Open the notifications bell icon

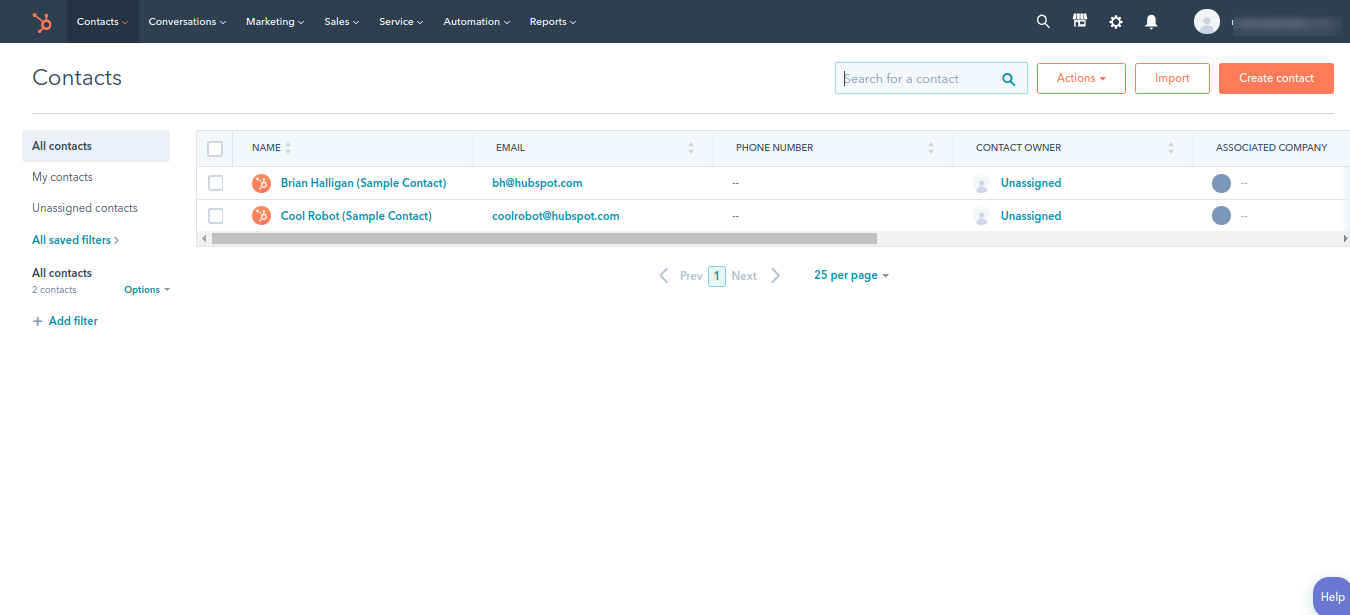[1151, 21]
